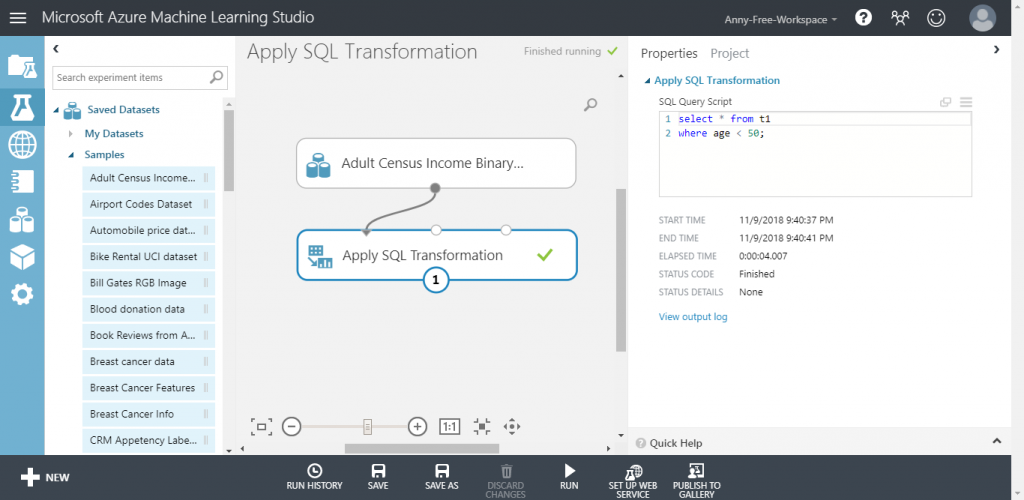The image size is (1024, 500).
Task: Open the hamburger navigation menu
Action: pyautogui.click(x=18, y=18)
